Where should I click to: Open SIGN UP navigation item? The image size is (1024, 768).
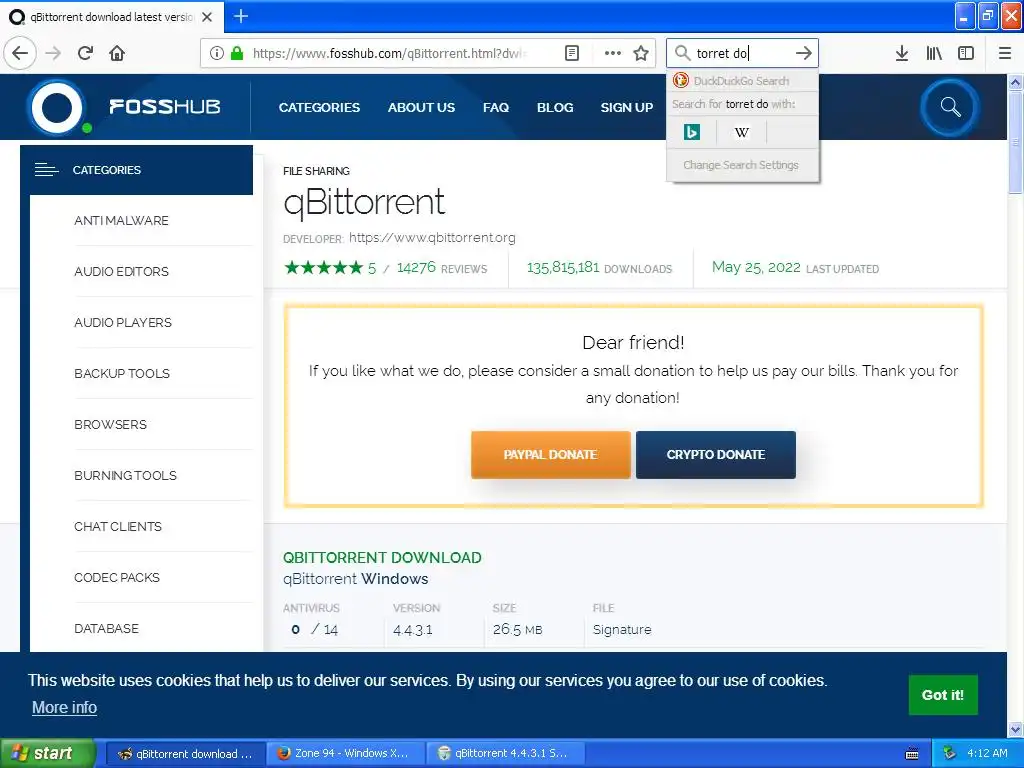pyautogui.click(x=627, y=108)
